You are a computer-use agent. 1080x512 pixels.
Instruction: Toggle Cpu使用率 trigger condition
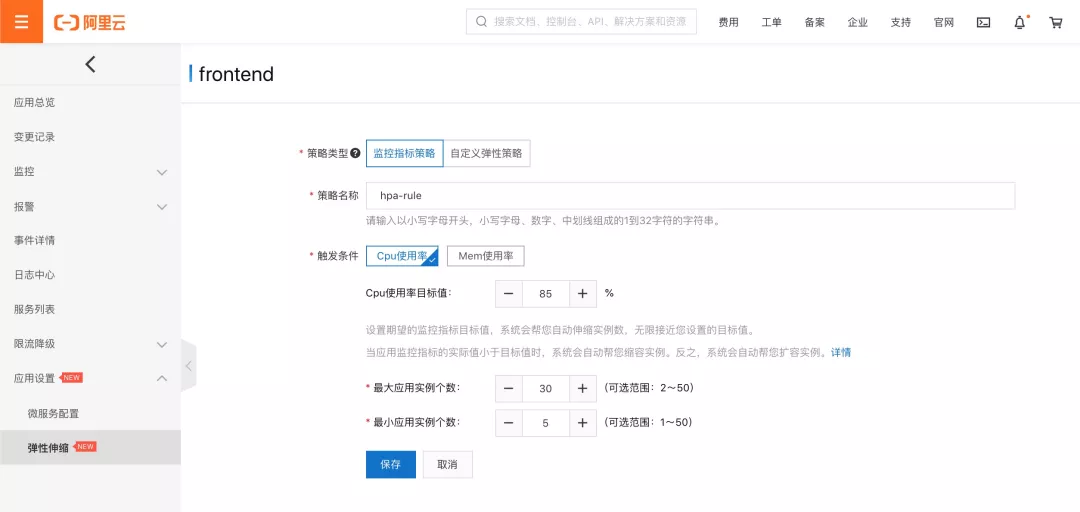[x=402, y=256]
